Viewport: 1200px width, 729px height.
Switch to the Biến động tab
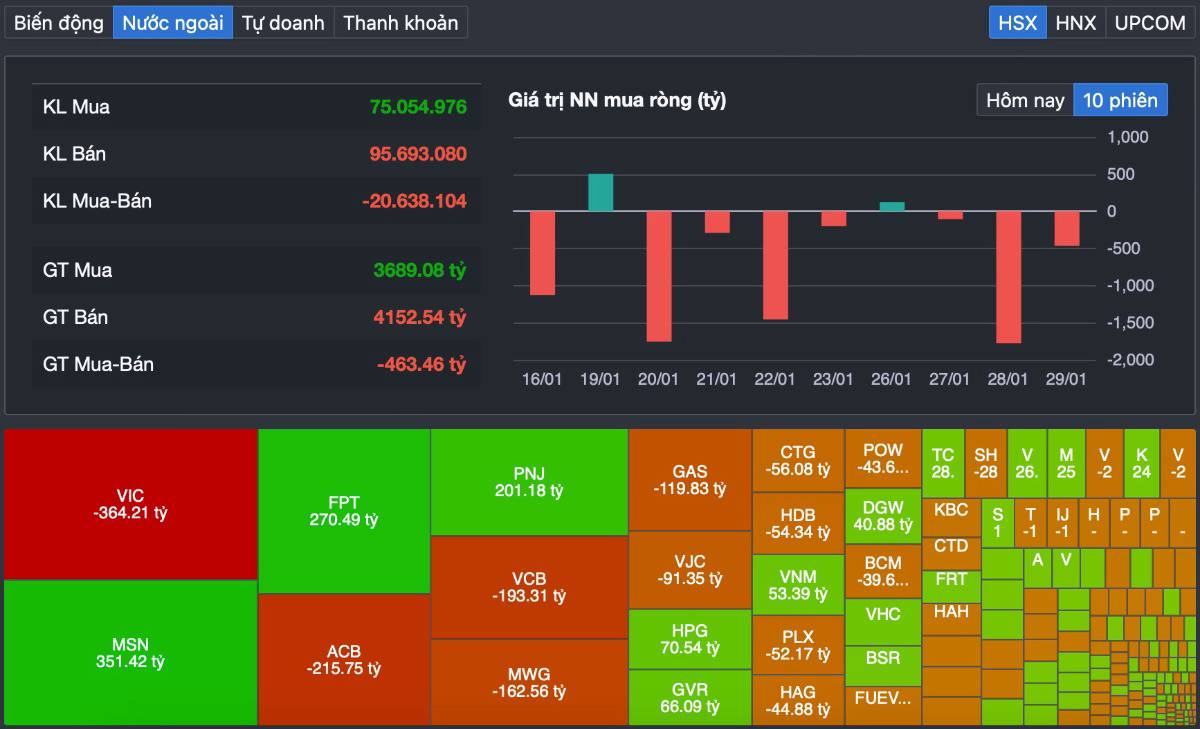click(x=57, y=22)
